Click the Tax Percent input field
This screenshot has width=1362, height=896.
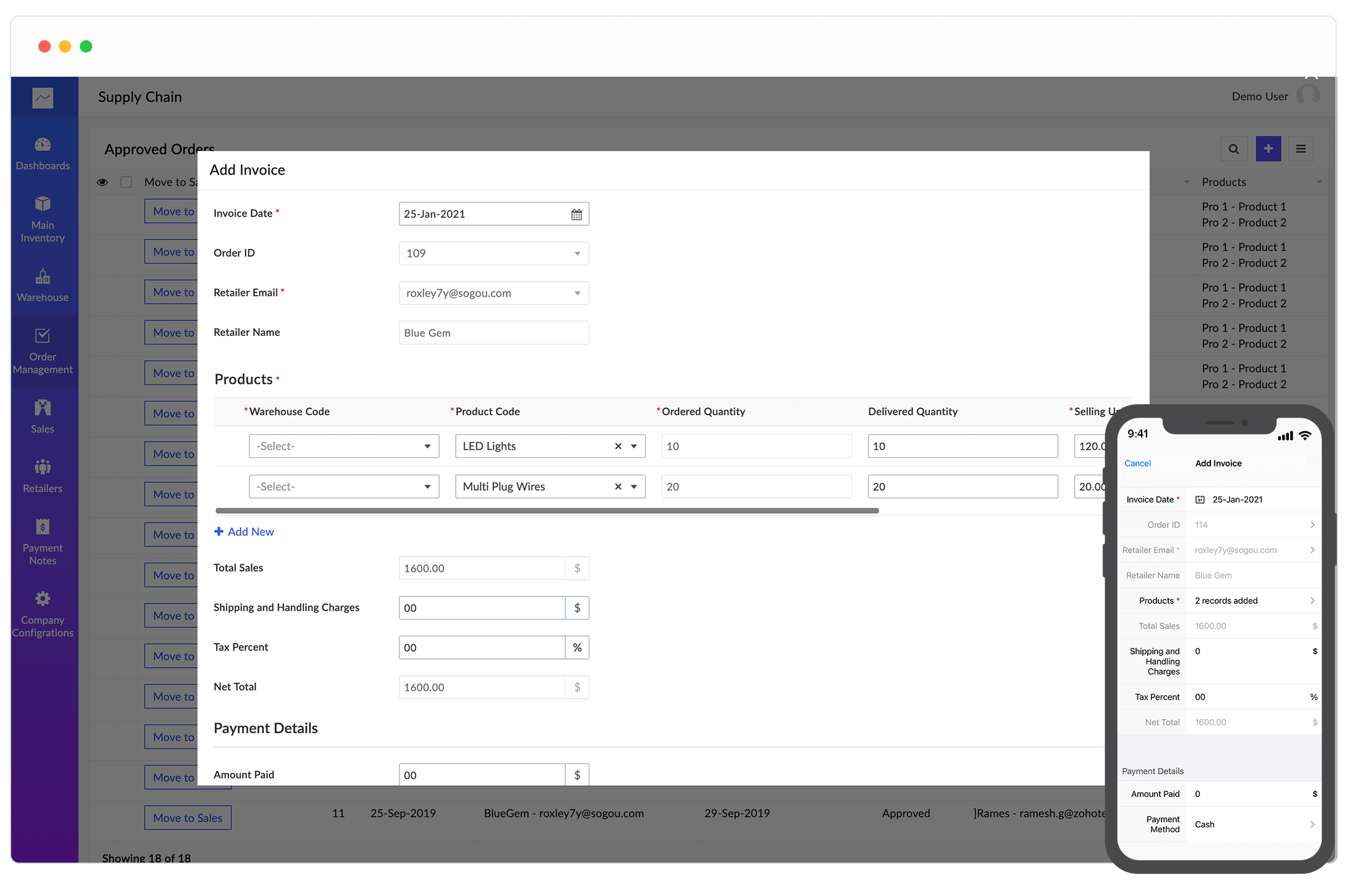tap(482, 647)
